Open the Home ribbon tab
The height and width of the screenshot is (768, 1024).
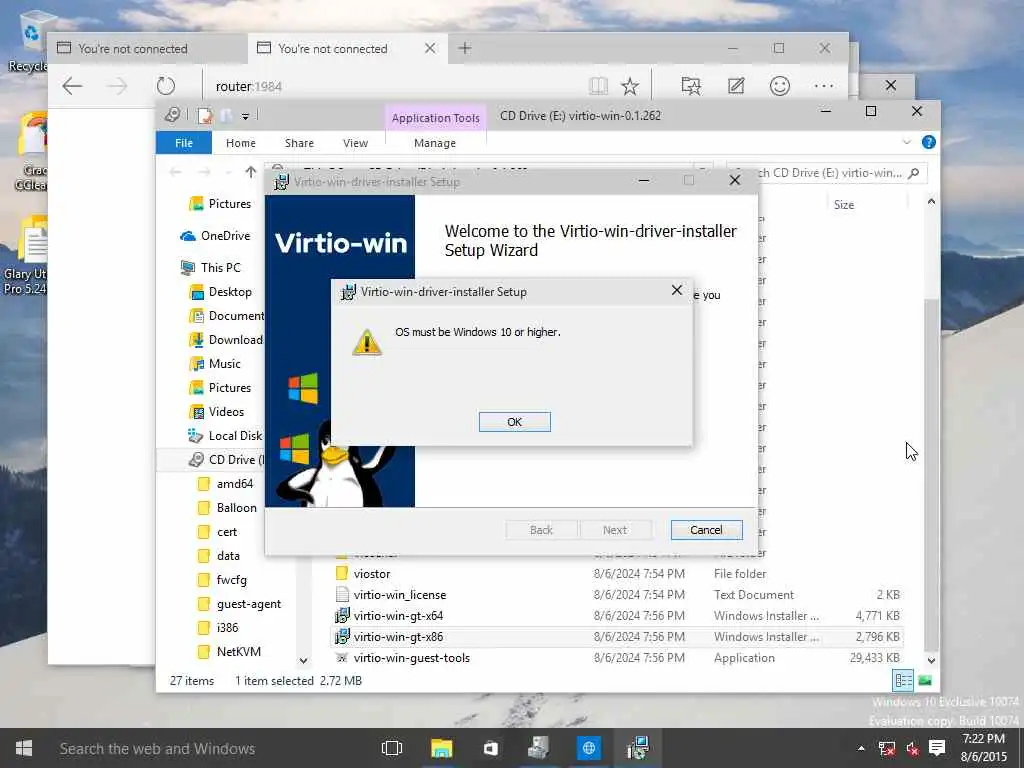pos(240,142)
